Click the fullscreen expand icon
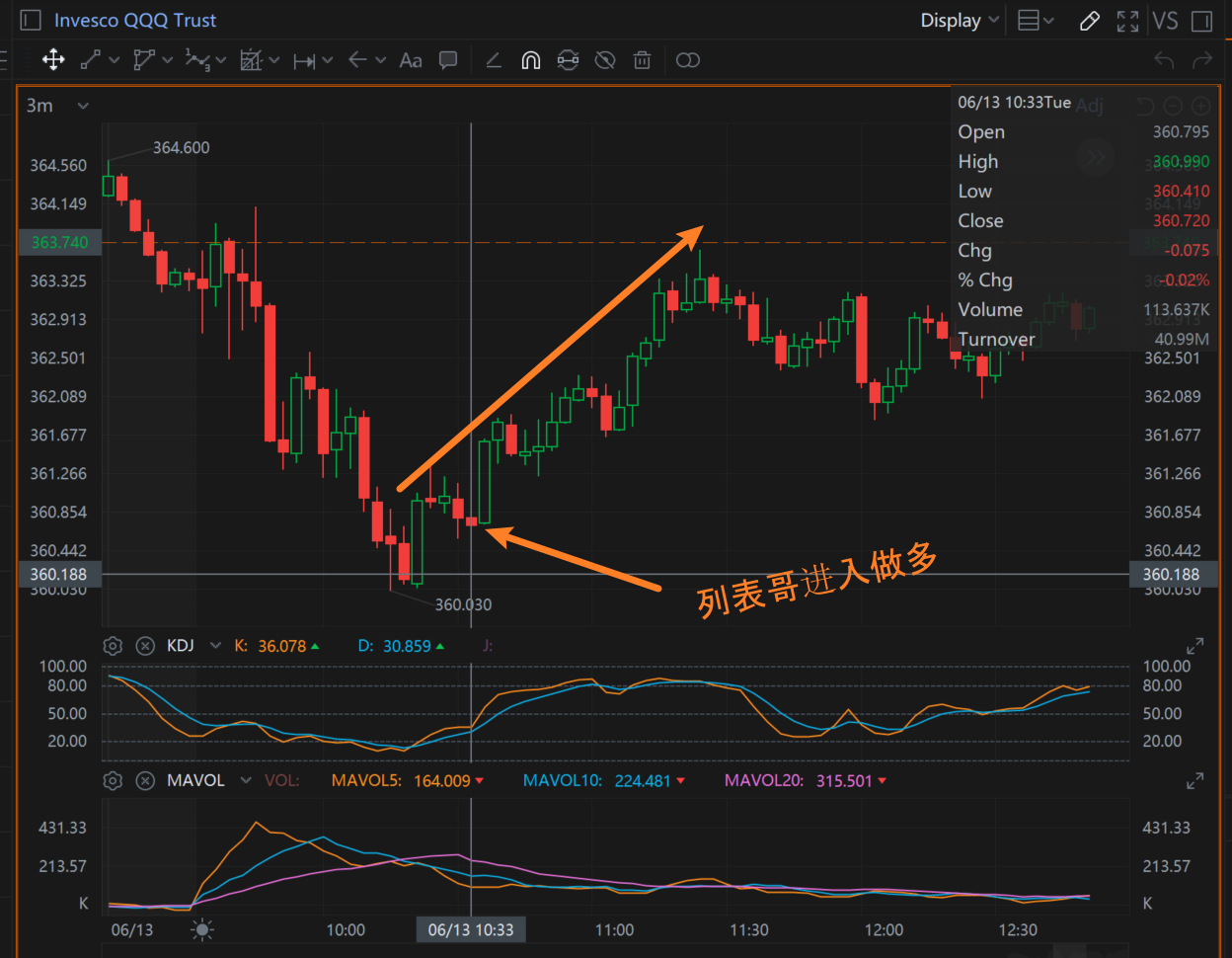 [1127, 21]
